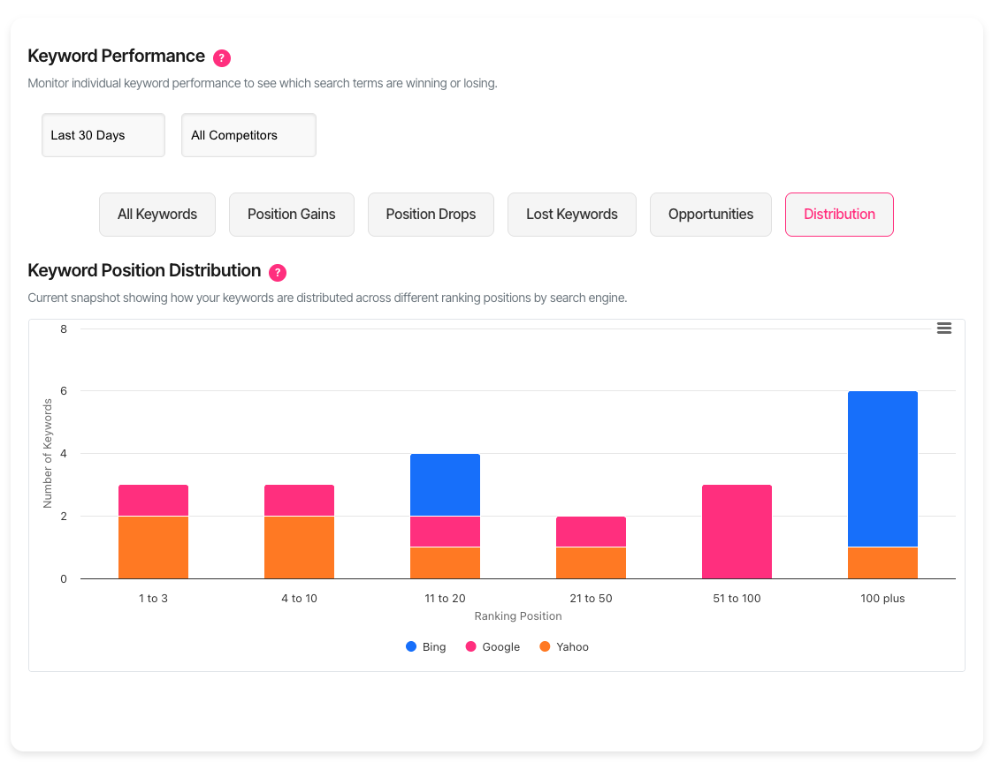Select the Distribution tab
The width and height of the screenshot is (1000, 770).
tap(839, 214)
